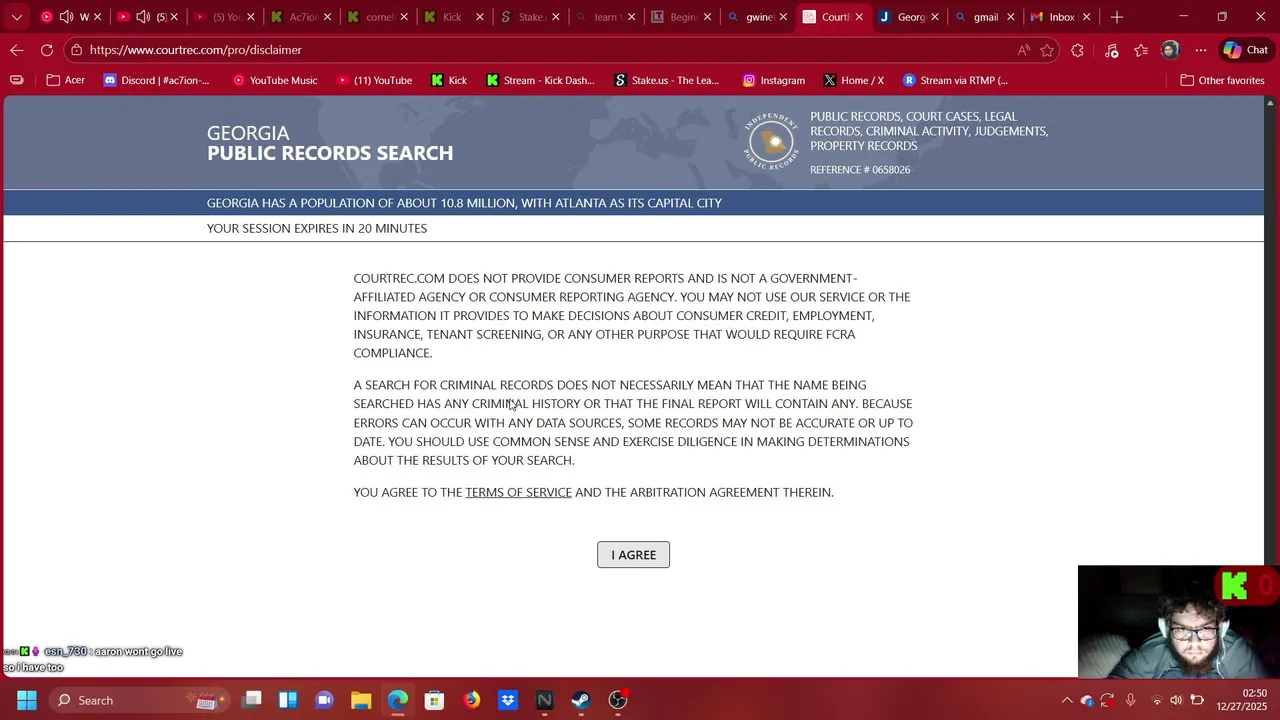
Task: Open the Acer bookmarks folder
Action: pyautogui.click(x=66, y=80)
